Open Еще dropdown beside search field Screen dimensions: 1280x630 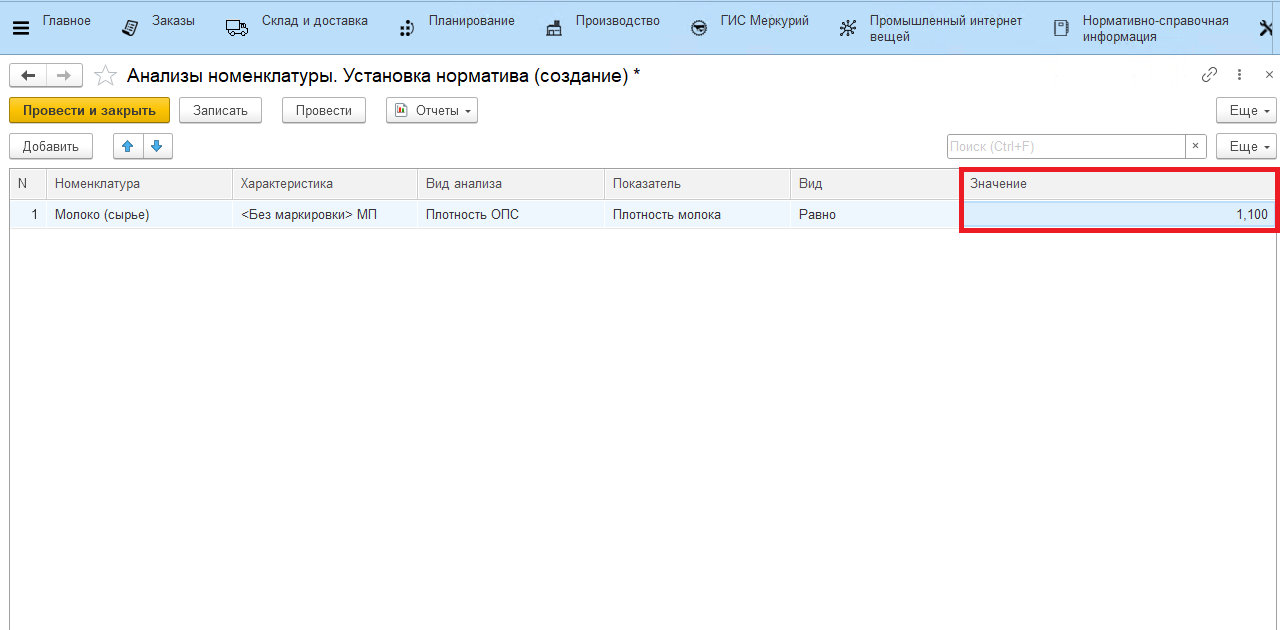[1246, 146]
